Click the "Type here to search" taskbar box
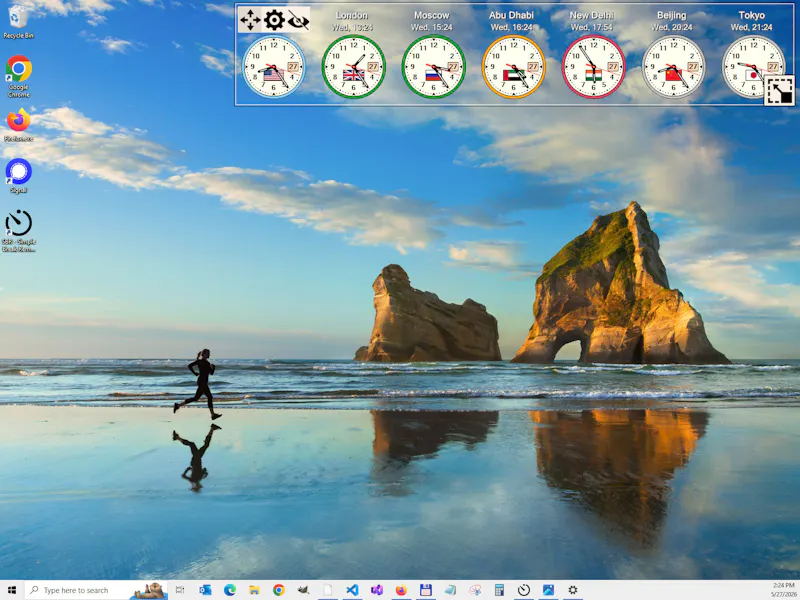800x600 pixels. click(96, 590)
